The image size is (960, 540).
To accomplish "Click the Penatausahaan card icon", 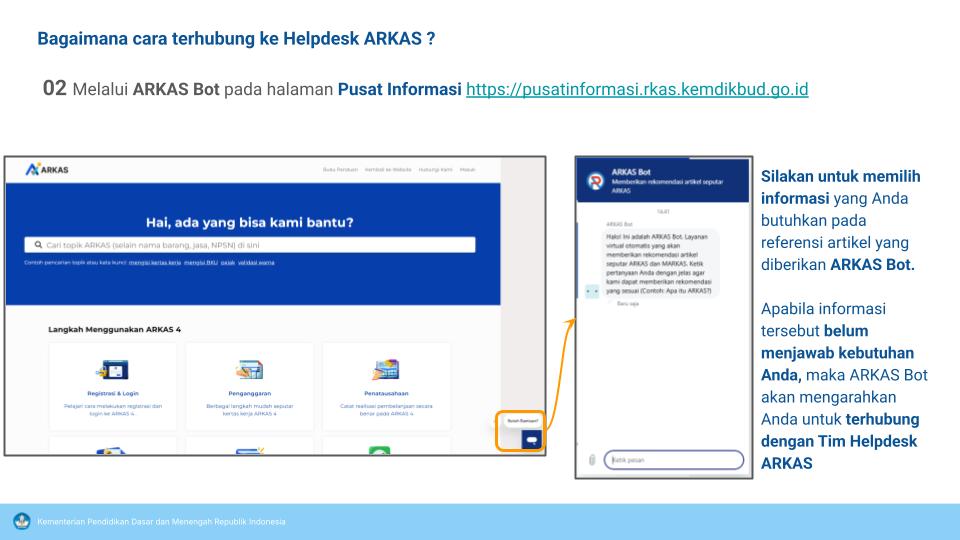I will point(386,370).
